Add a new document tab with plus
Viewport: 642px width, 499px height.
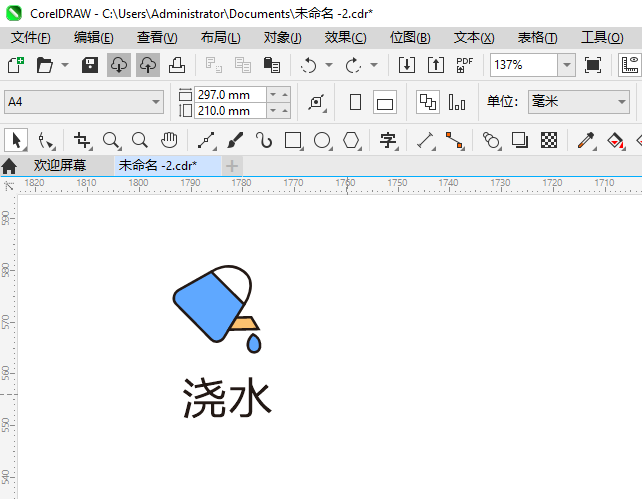pyautogui.click(x=232, y=166)
